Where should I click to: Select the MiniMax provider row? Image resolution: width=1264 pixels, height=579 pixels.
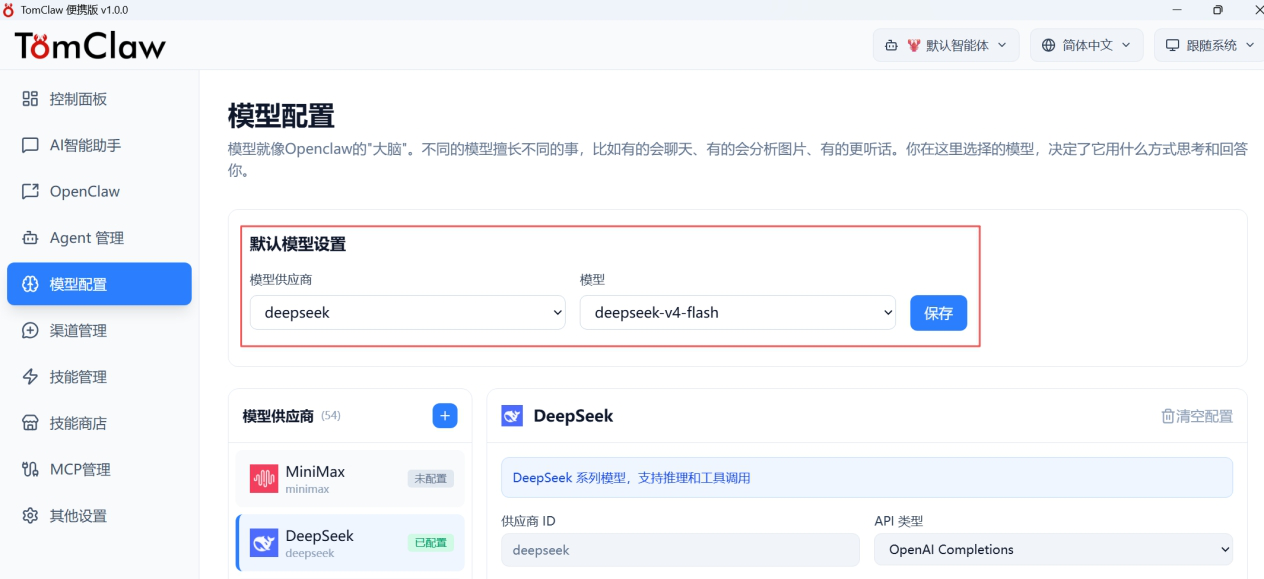(x=350, y=479)
